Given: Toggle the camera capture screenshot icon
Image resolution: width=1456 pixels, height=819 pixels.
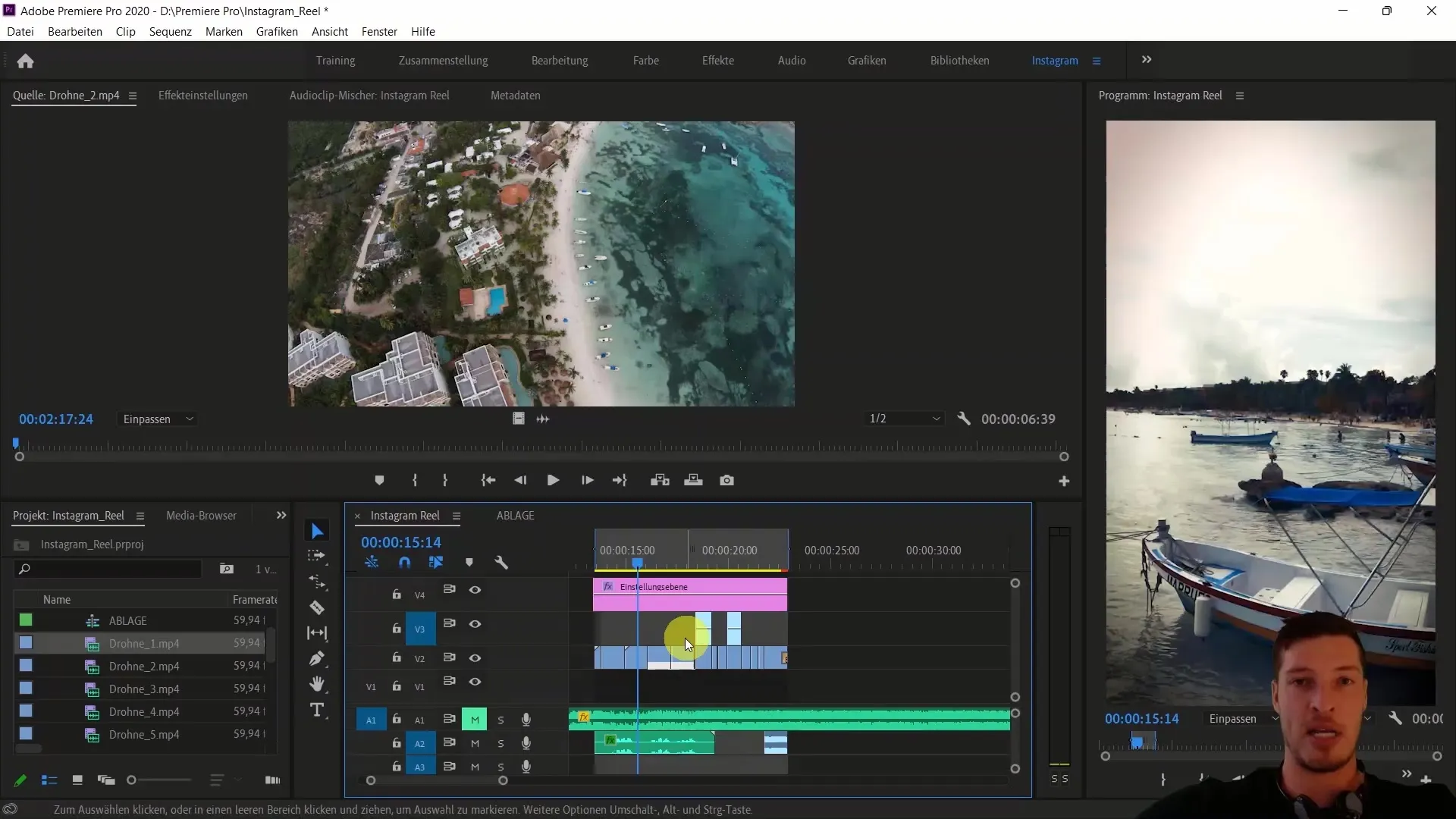Looking at the screenshot, I should [727, 480].
